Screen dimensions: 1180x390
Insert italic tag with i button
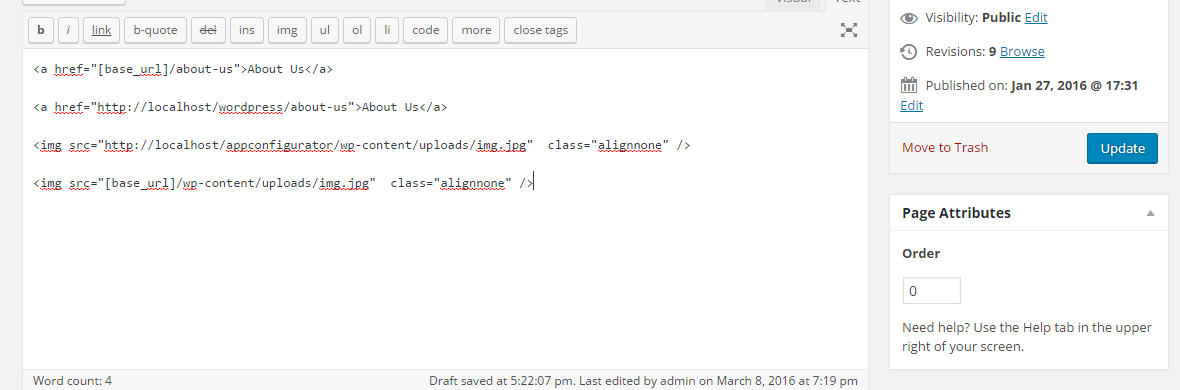coord(68,30)
